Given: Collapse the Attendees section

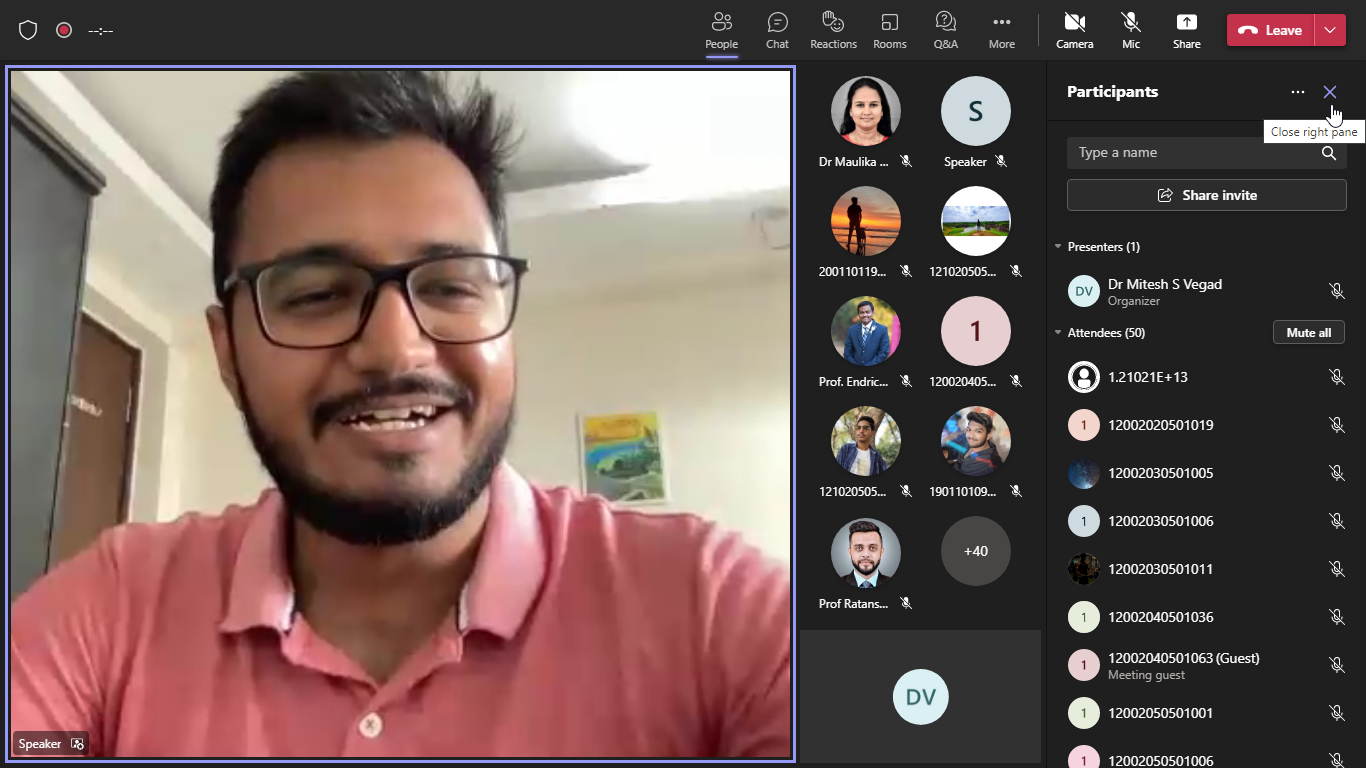Looking at the screenshot, I should click(x=1058, y=333).
